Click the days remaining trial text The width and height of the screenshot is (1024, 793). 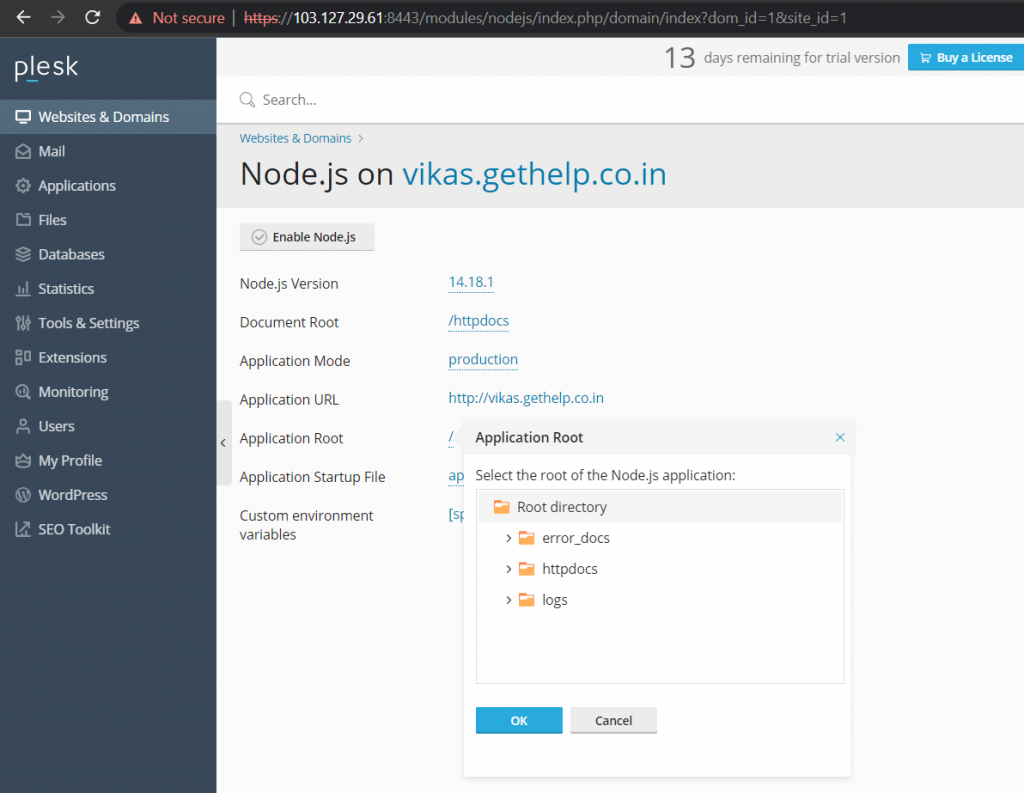pyautogui.click(x=782, y=57)
